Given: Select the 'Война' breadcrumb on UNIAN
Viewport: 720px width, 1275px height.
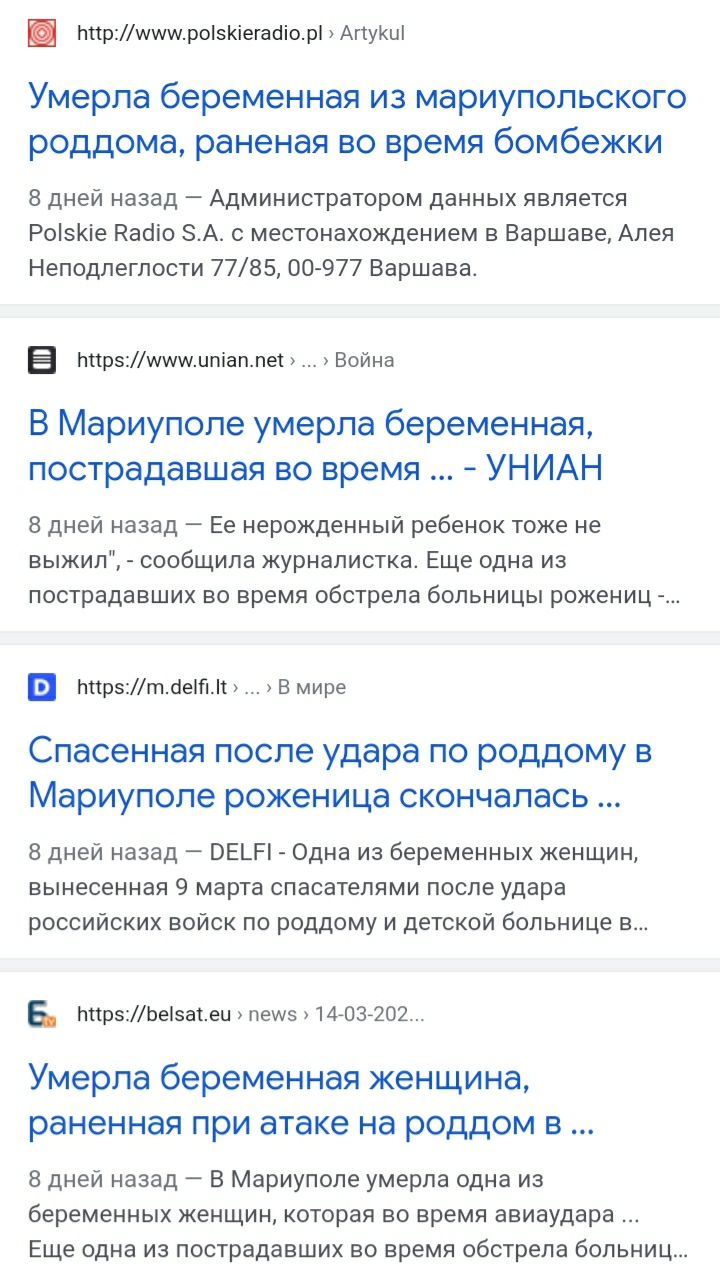Looking at the screenshot, I should 364,360.
